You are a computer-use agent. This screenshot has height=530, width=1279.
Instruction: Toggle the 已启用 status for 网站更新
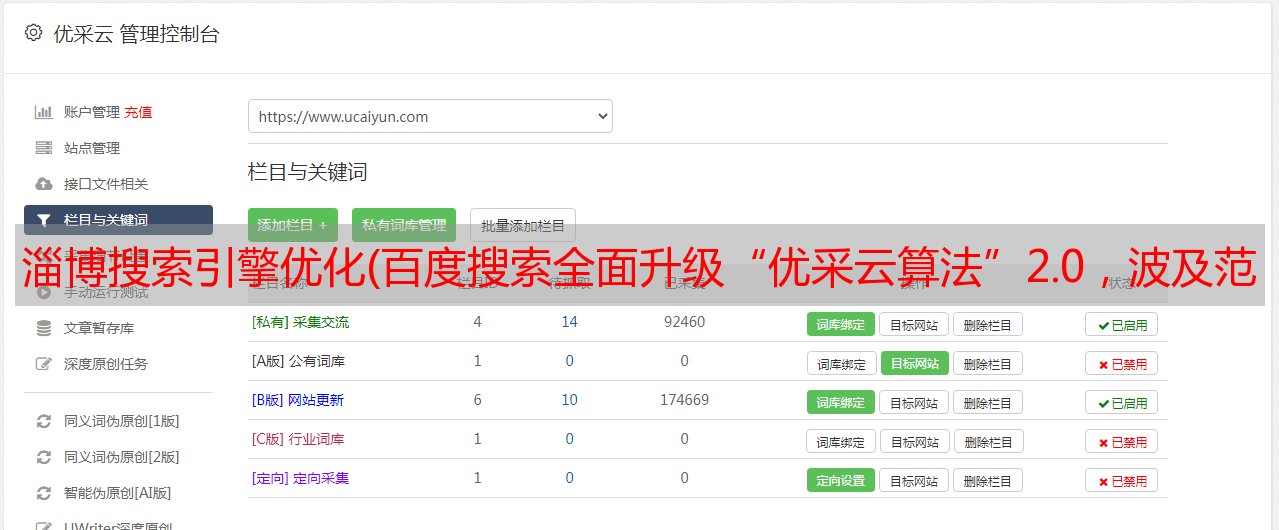tap(1122, 402)
